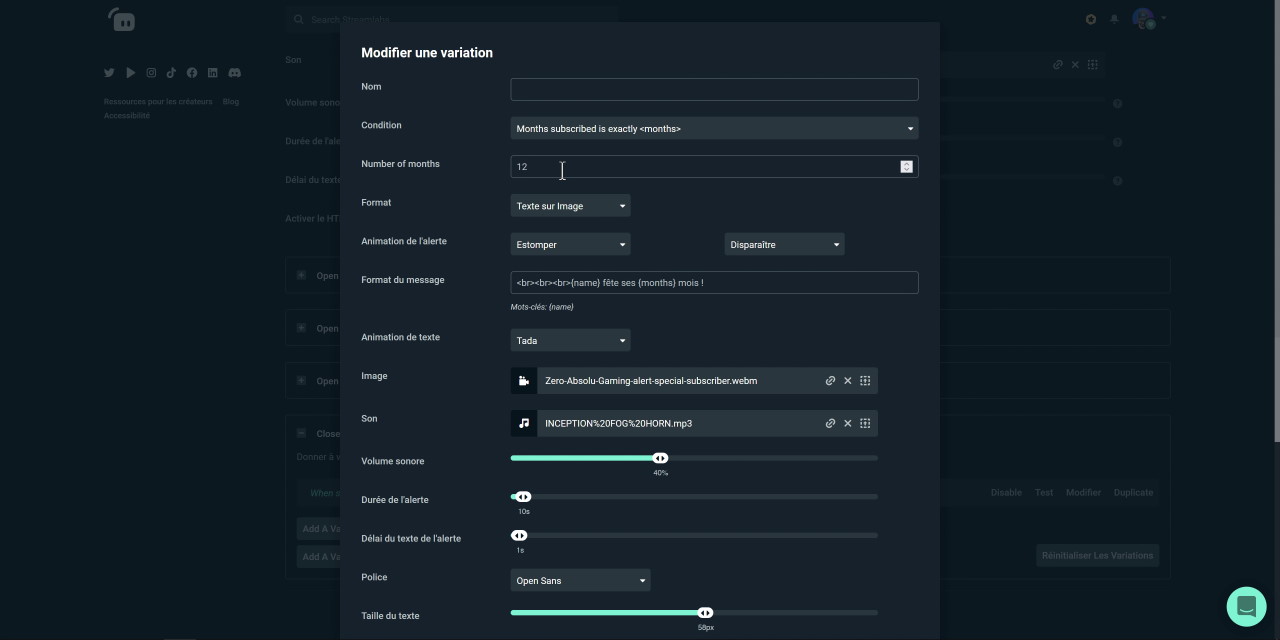
Task: Open the Disparaître exit animation dropdown
Action: point(784,245)
